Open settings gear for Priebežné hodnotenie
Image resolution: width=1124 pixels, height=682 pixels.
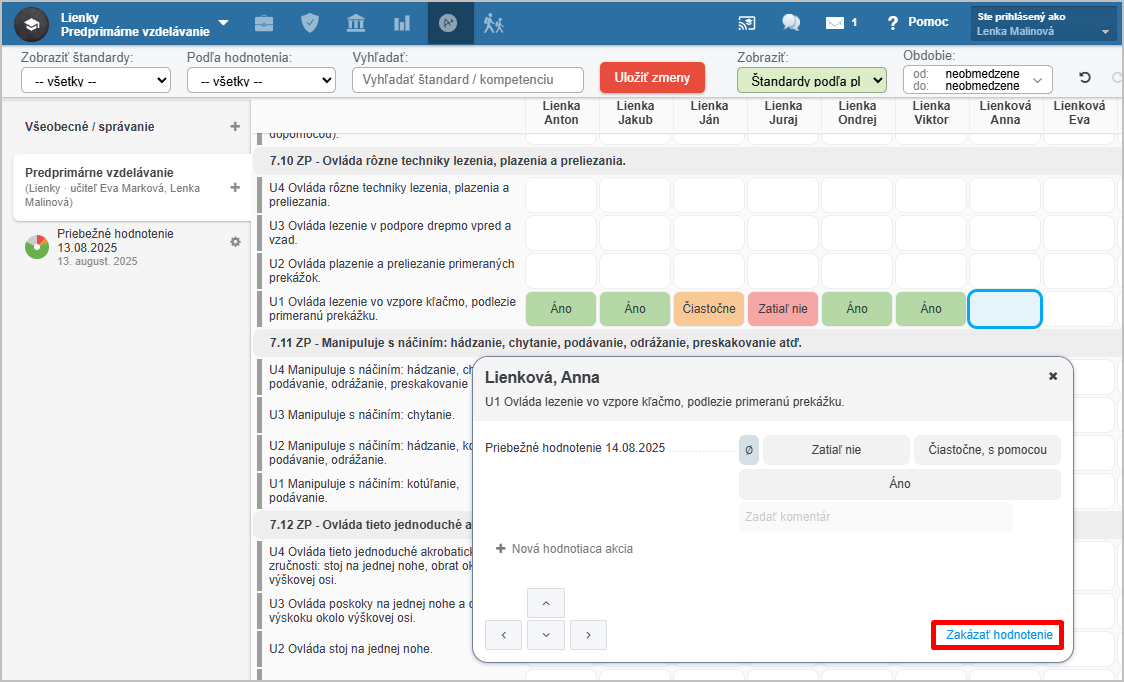tap(235, 242)
